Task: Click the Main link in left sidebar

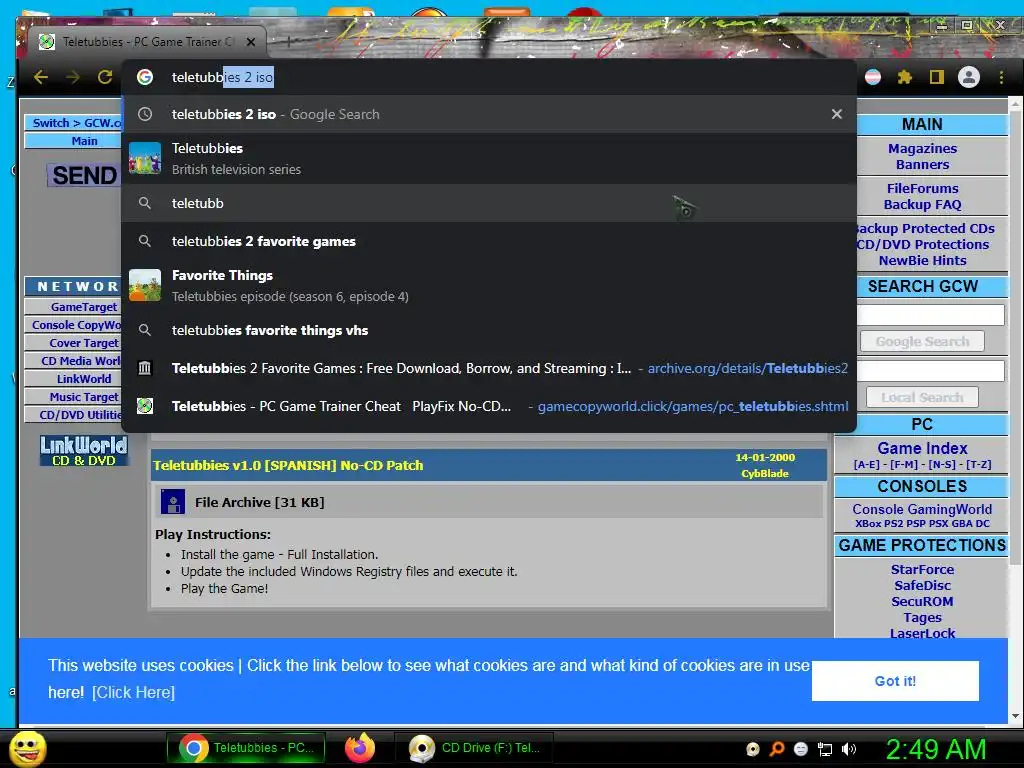Action: (84, 141)
